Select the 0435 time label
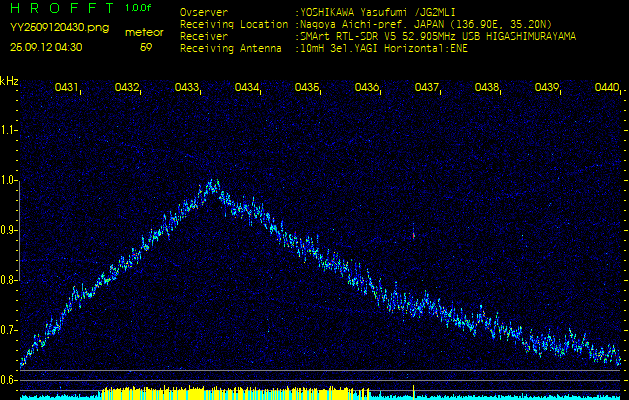 coord(307,88)
